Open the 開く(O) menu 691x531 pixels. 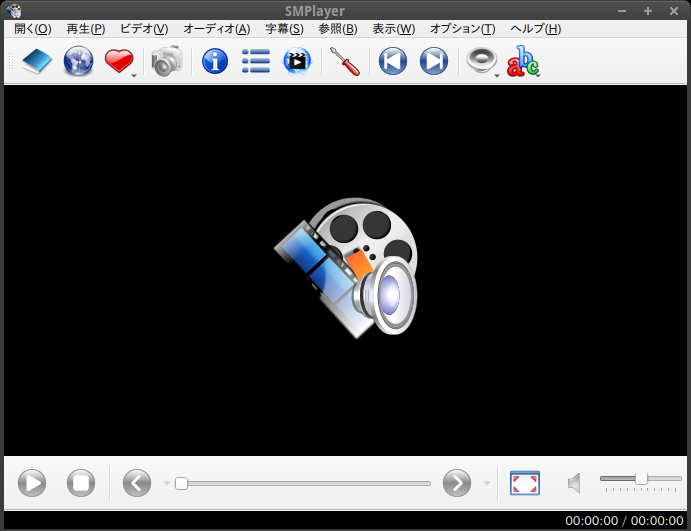point(33,29)
